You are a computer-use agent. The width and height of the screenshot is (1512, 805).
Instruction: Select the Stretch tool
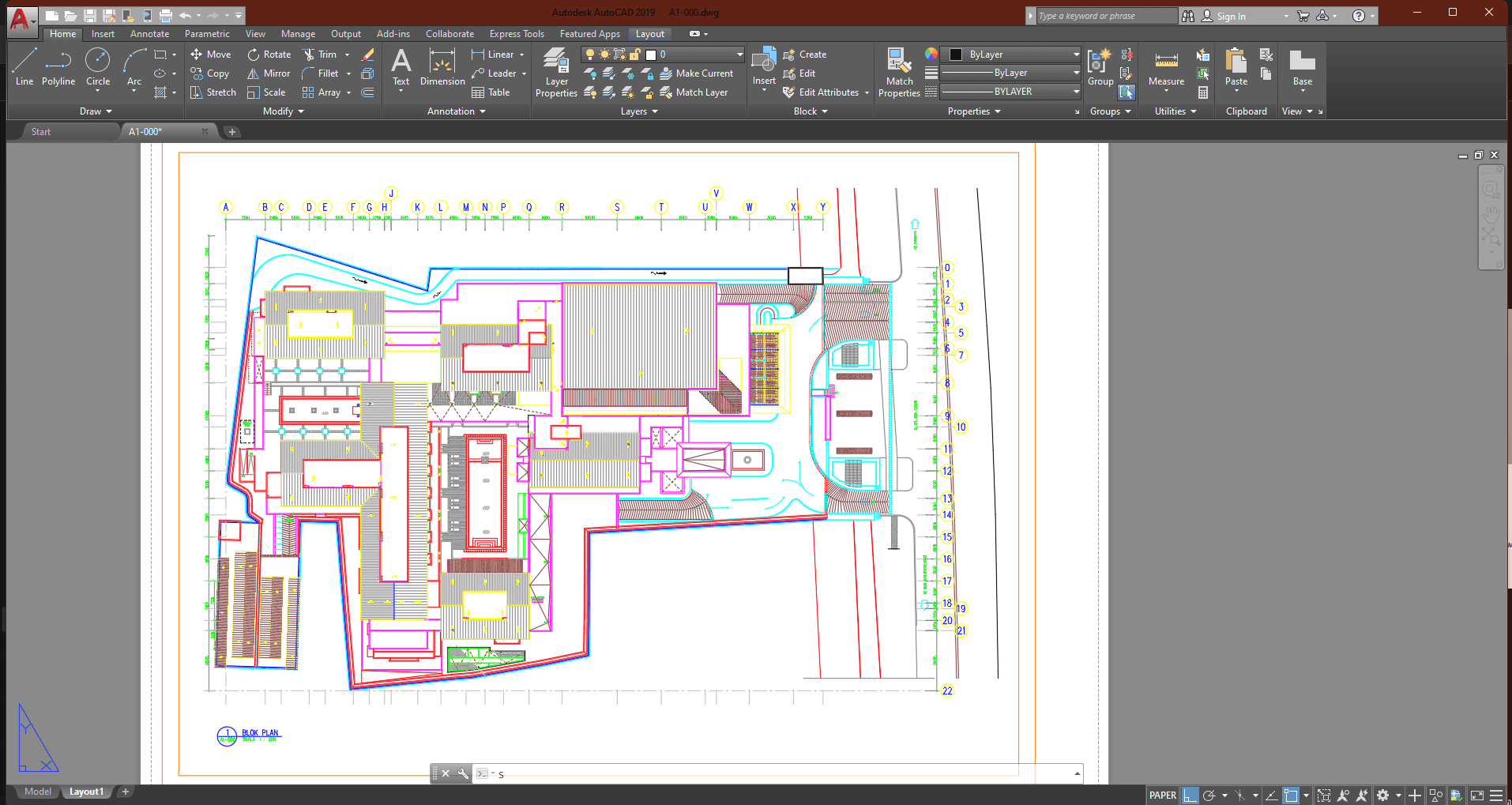212,92
